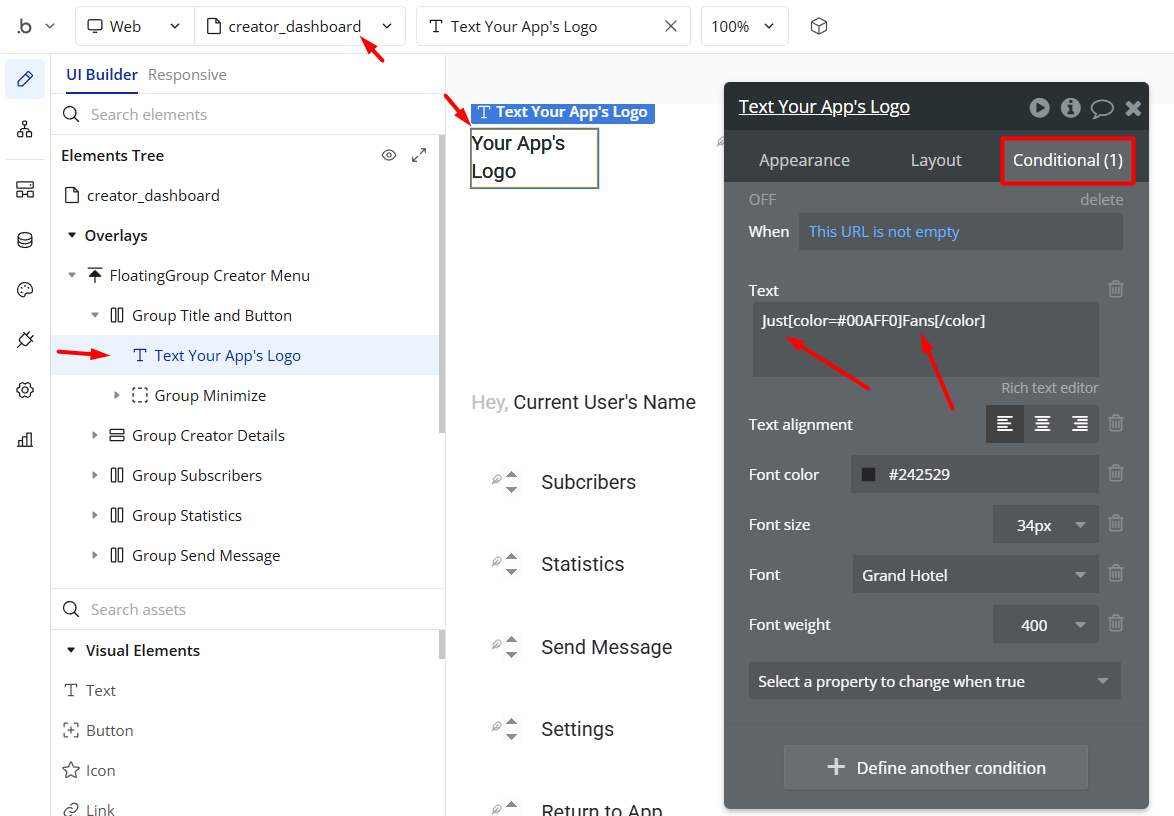Click the Rich text editor link
The height and width of the screenshot is (816, 1174).
(x=1049, y=388)
